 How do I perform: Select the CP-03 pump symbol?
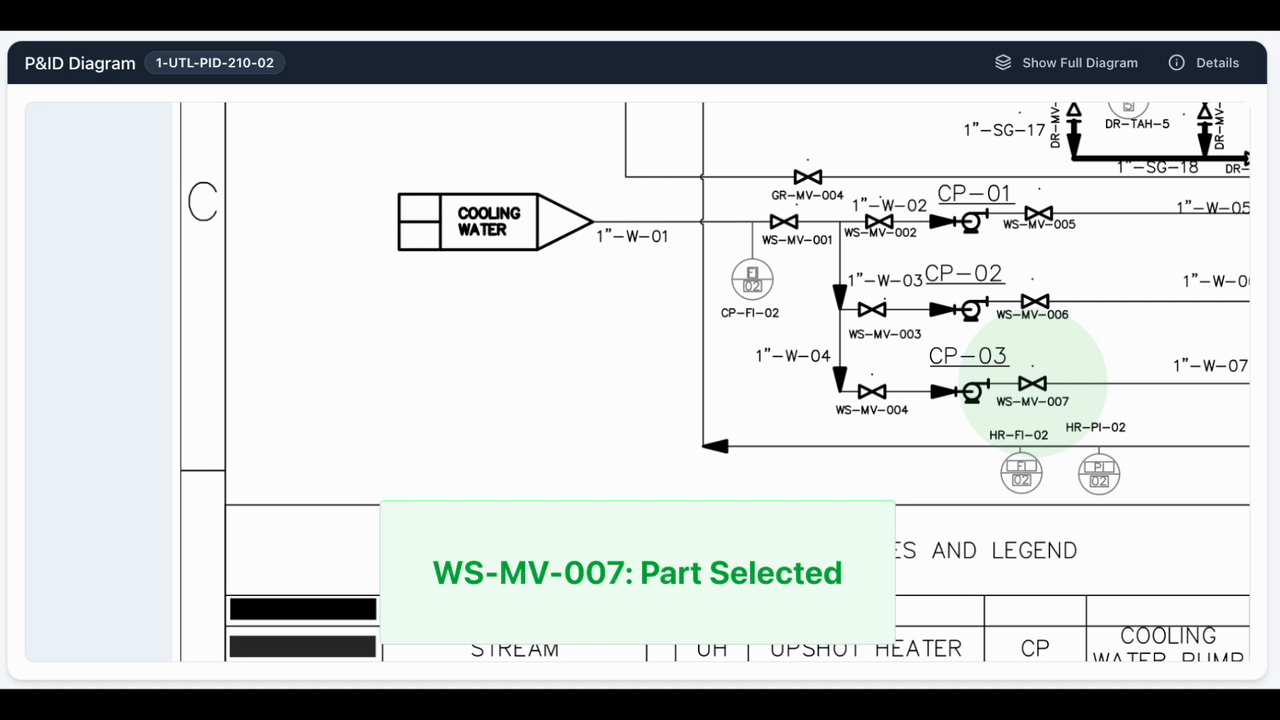coord(969,391)
